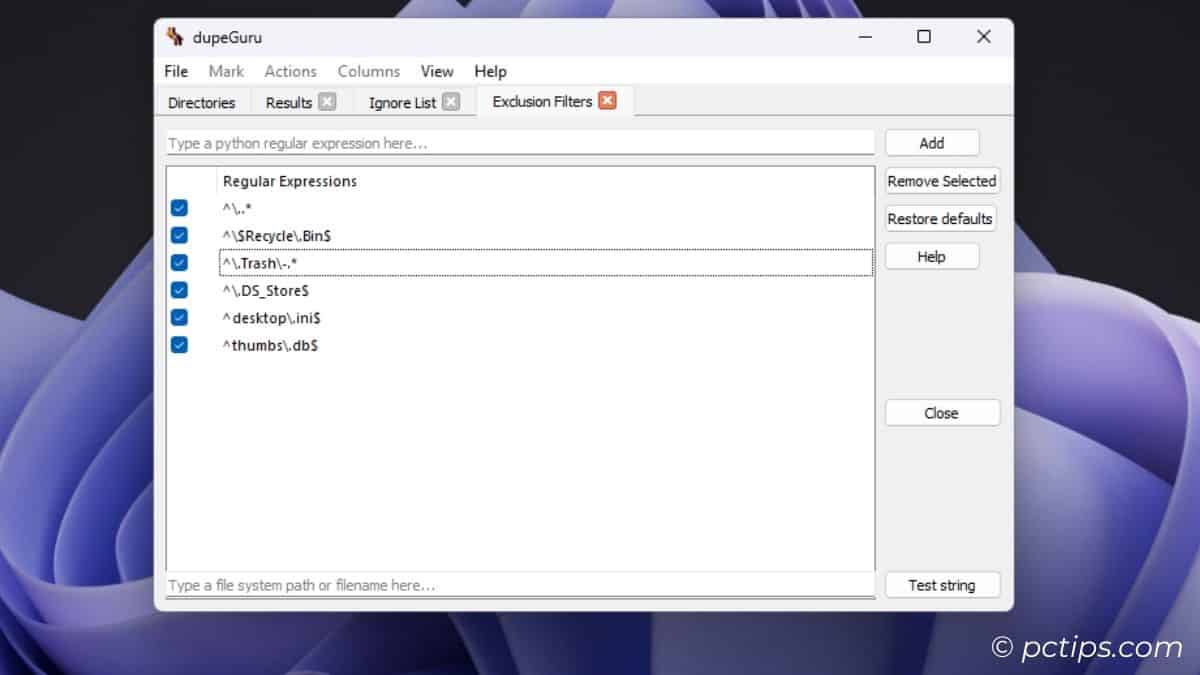Click the Regular Expressions column header

pyautogui.click(x=290, y=181)
